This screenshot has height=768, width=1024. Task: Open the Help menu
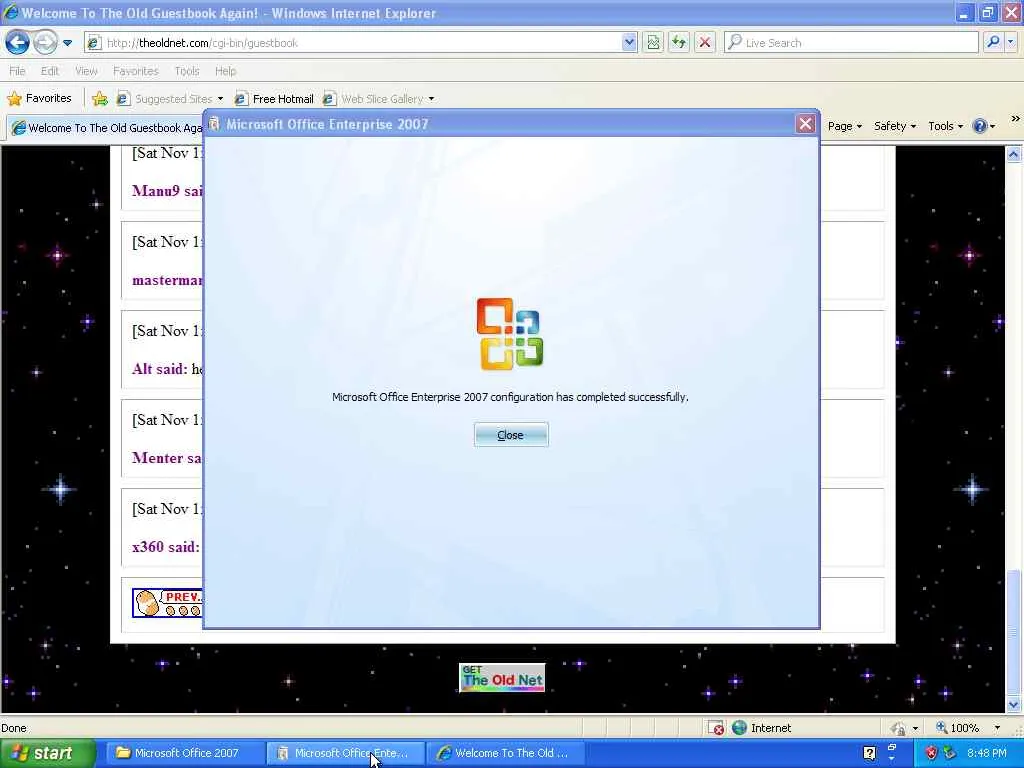point(225,71)
